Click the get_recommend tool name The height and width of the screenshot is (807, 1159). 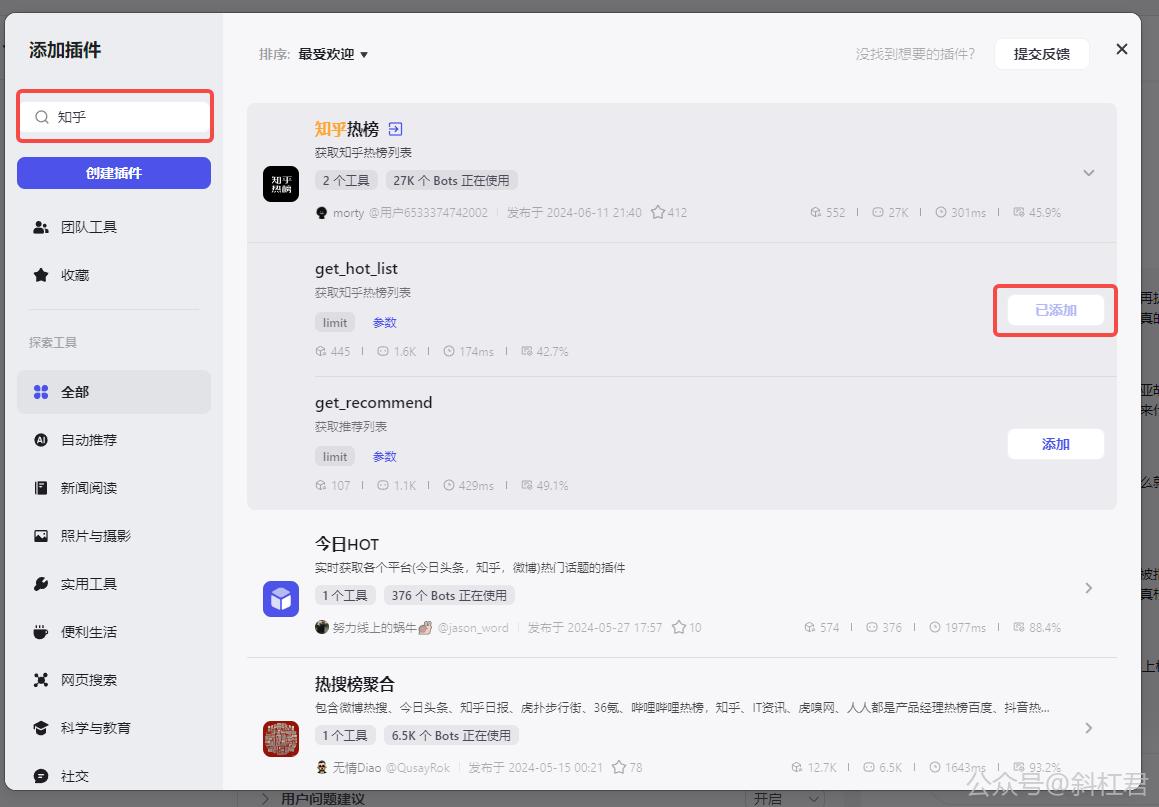point(373,403)
